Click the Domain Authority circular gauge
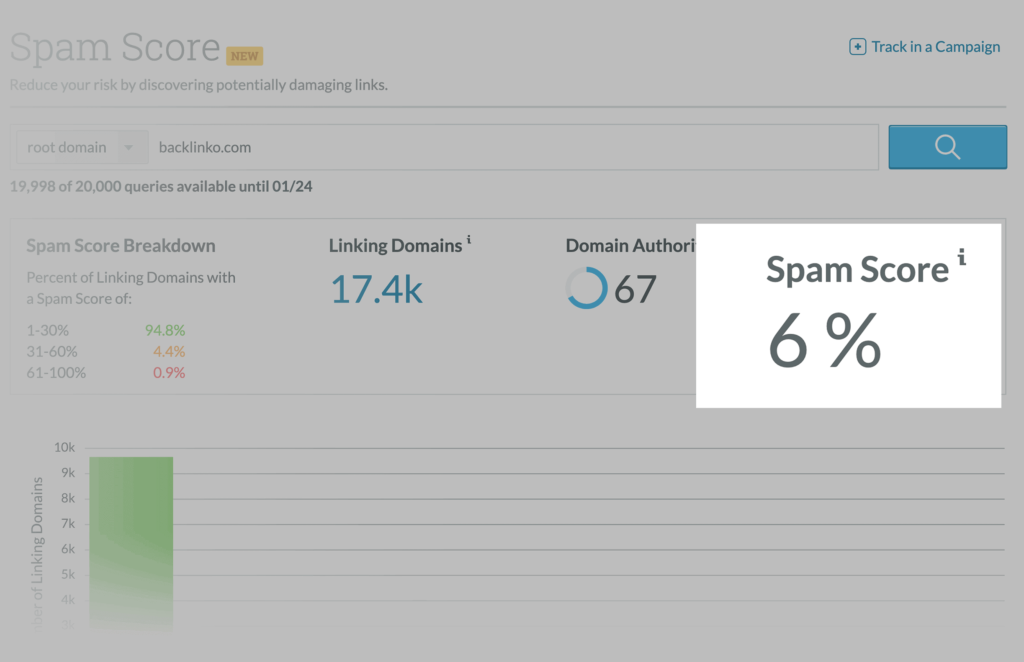1024x662 pixels. [586, 289]
